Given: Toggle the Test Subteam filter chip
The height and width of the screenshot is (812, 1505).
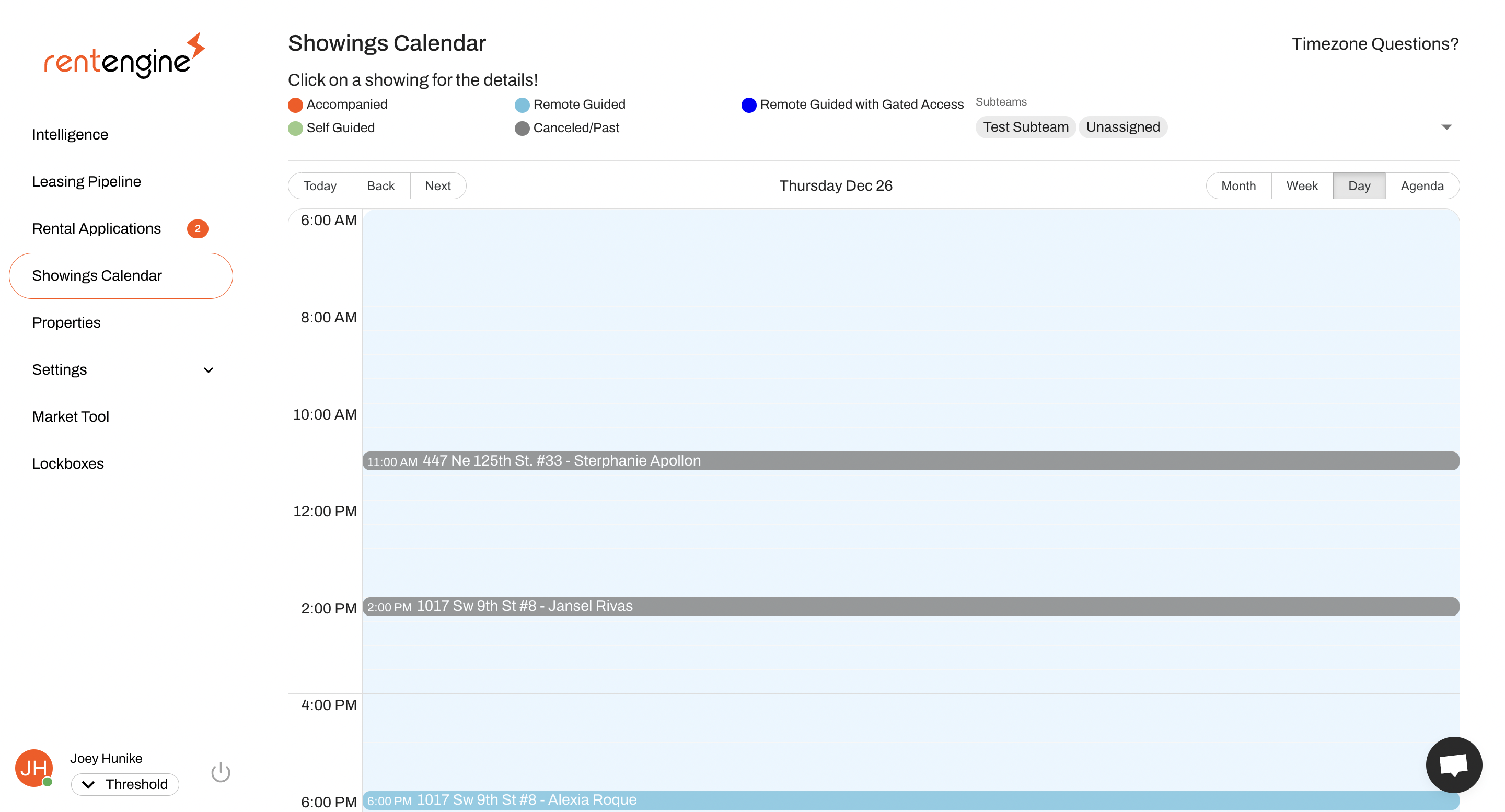Looking at the screenshot, I should [1025, 127].
